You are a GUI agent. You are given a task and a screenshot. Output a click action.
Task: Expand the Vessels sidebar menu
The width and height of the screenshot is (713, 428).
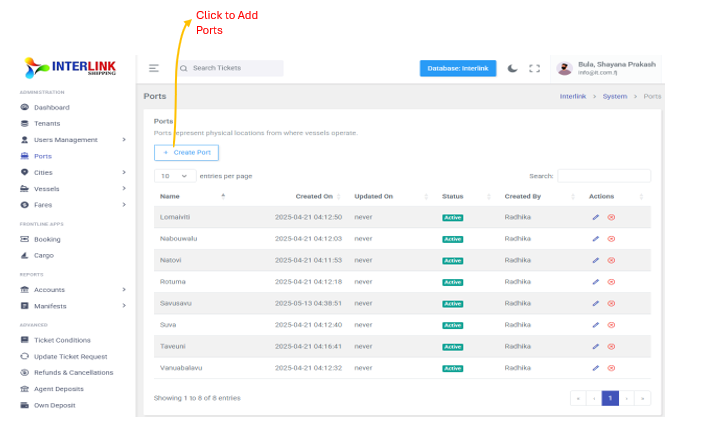(x=46, y=188)
